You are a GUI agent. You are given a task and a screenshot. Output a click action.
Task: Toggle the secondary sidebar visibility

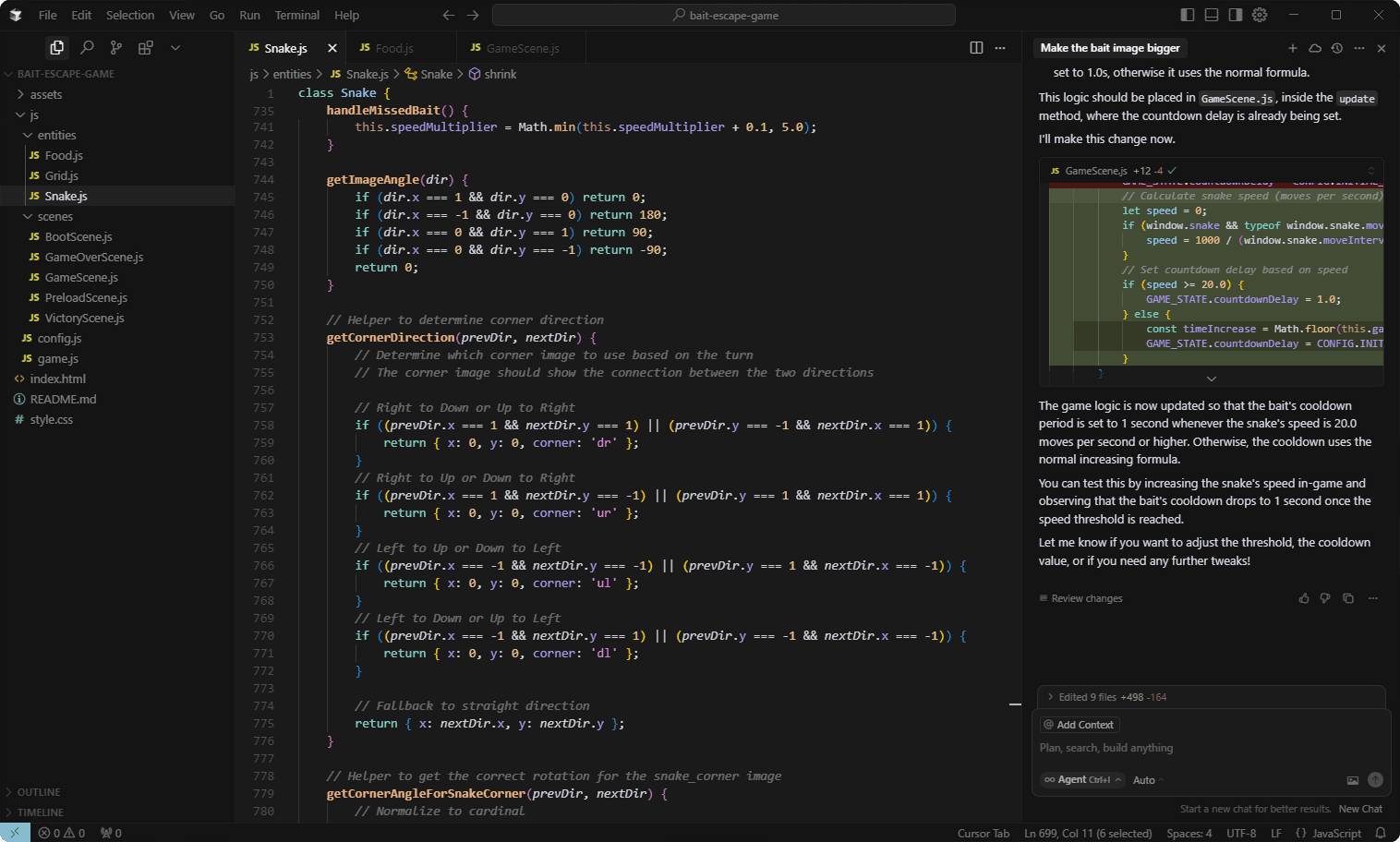pos(1236,14)
